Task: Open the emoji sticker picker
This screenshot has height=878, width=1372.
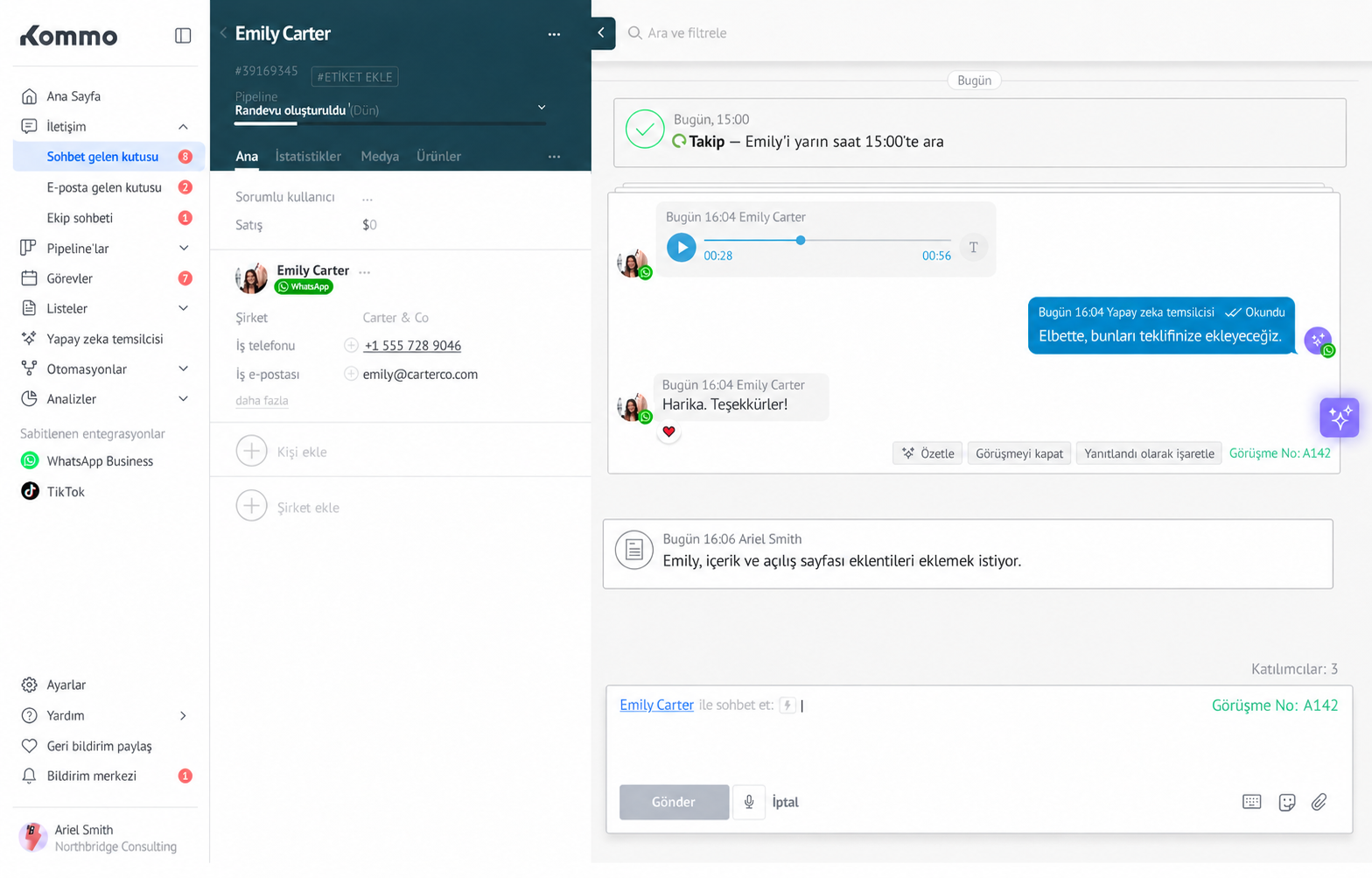Action: [x=1286, y=802]
